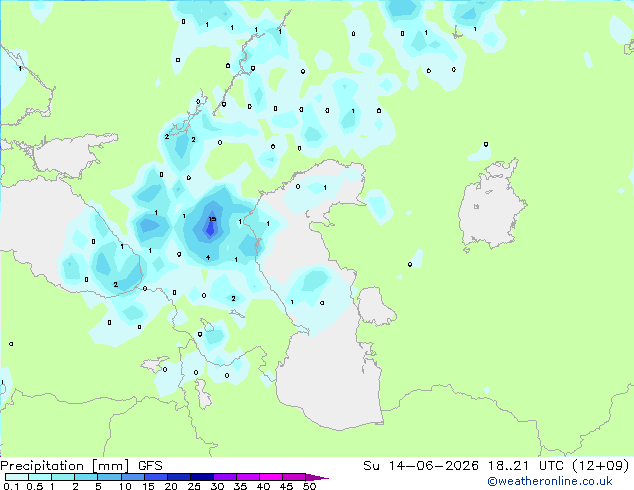This screenshot has width=634, height=490.
Task: Click the 'GFS' model label
Action: pos(150,466)
